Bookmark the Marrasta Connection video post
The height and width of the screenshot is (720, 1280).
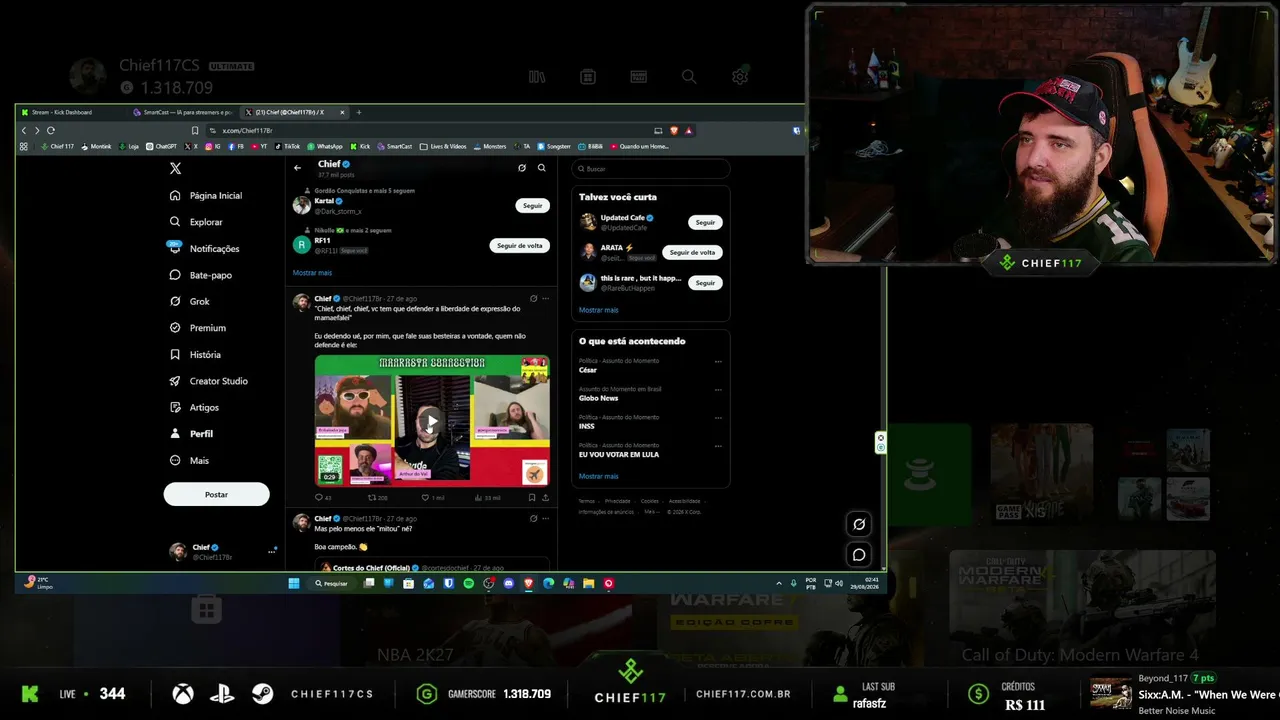tap(530, 497)
